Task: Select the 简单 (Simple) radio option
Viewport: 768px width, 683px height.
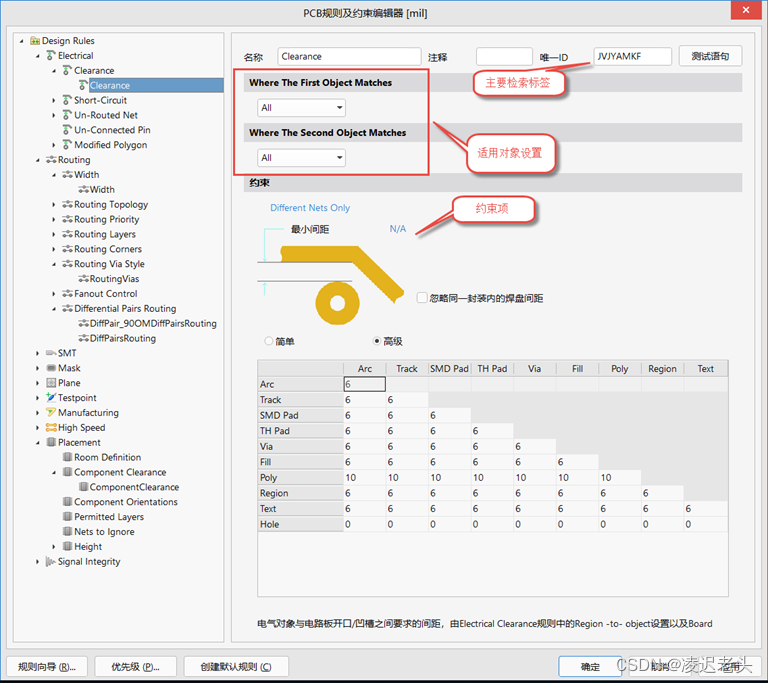Action: click(x=268, y=341)
